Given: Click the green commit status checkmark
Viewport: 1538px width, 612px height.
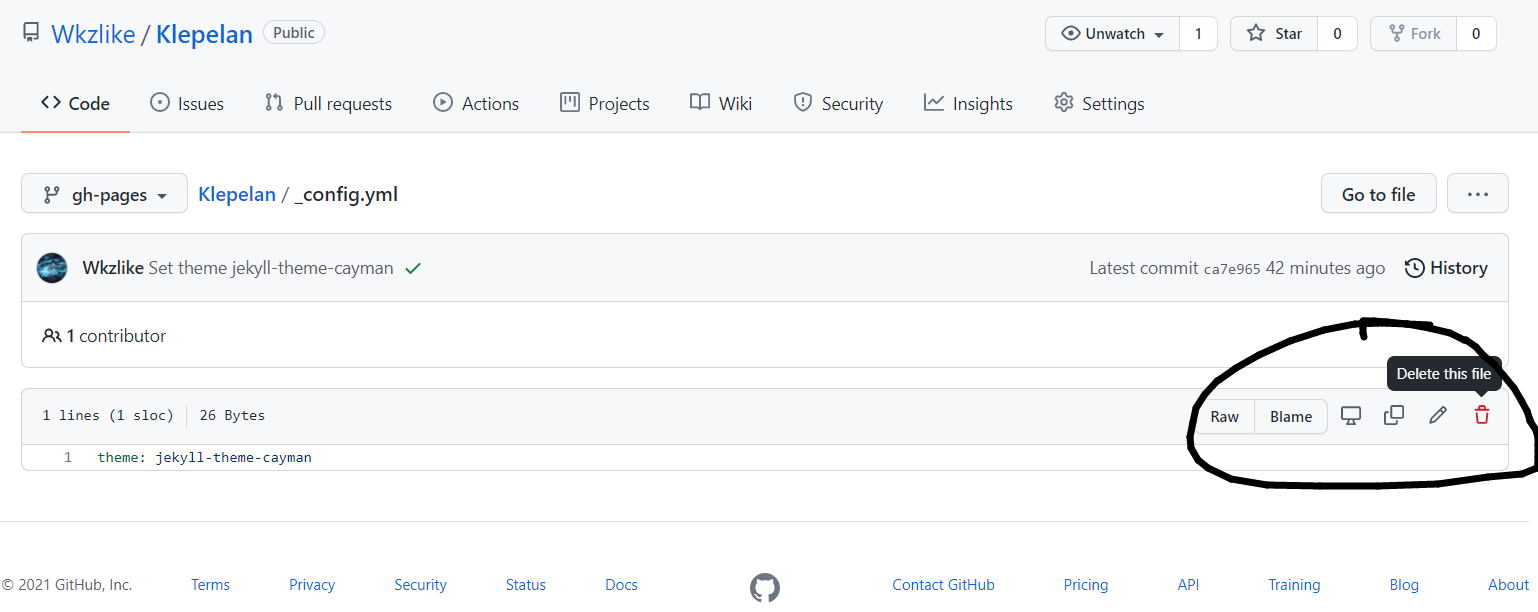Looking at the screenshot, I should point(413,268).
